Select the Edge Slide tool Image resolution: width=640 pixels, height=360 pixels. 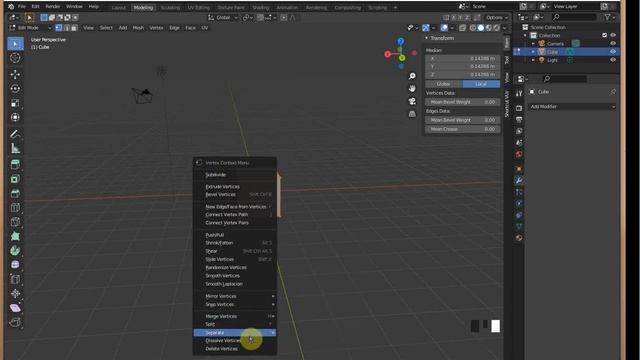click(16, 279)
